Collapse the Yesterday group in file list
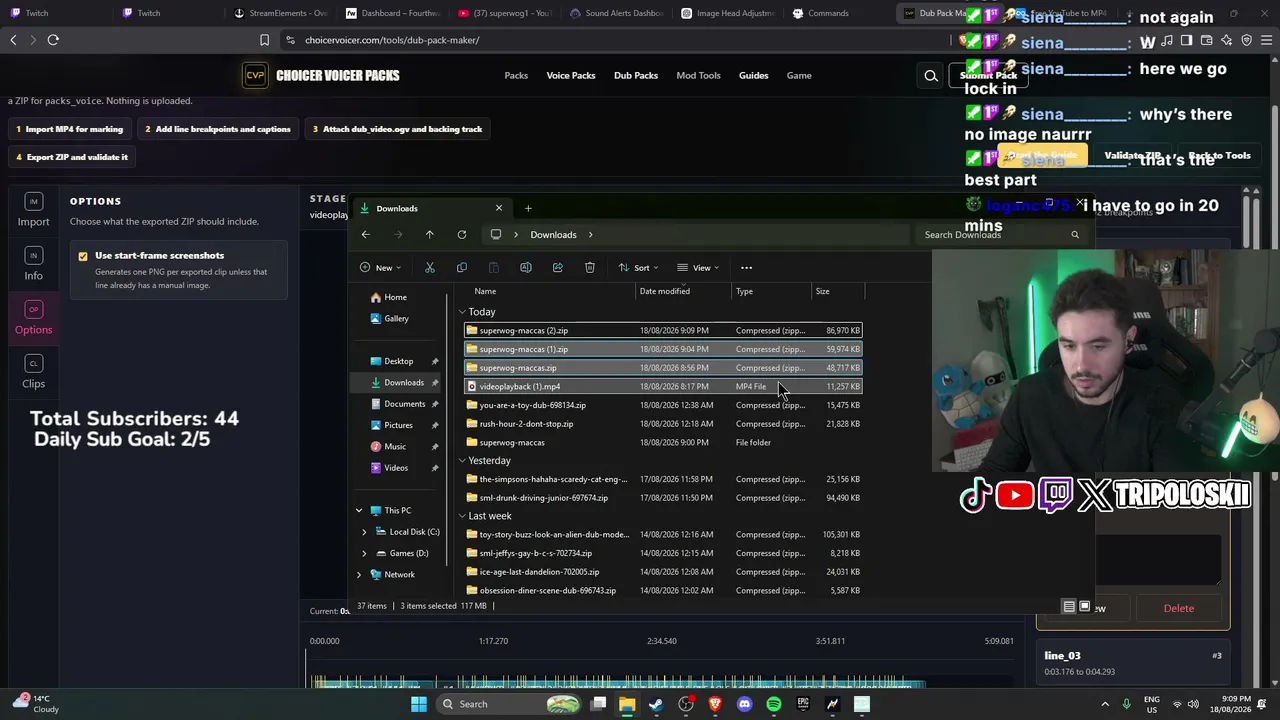 462,461
